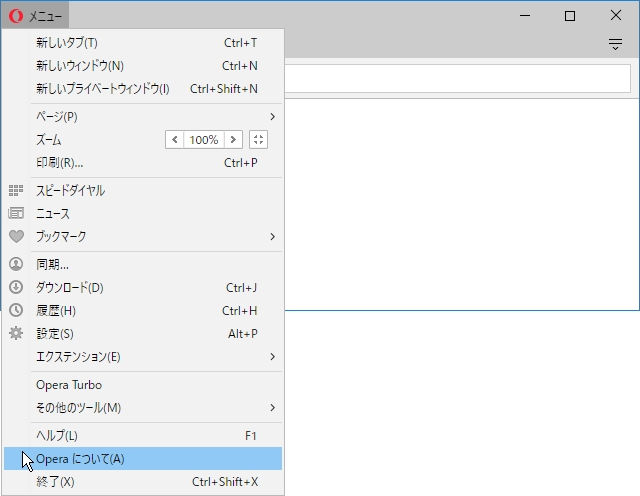Open スピードダイヤル from the menu
640x496 pixels.
(x=143, y=191)
